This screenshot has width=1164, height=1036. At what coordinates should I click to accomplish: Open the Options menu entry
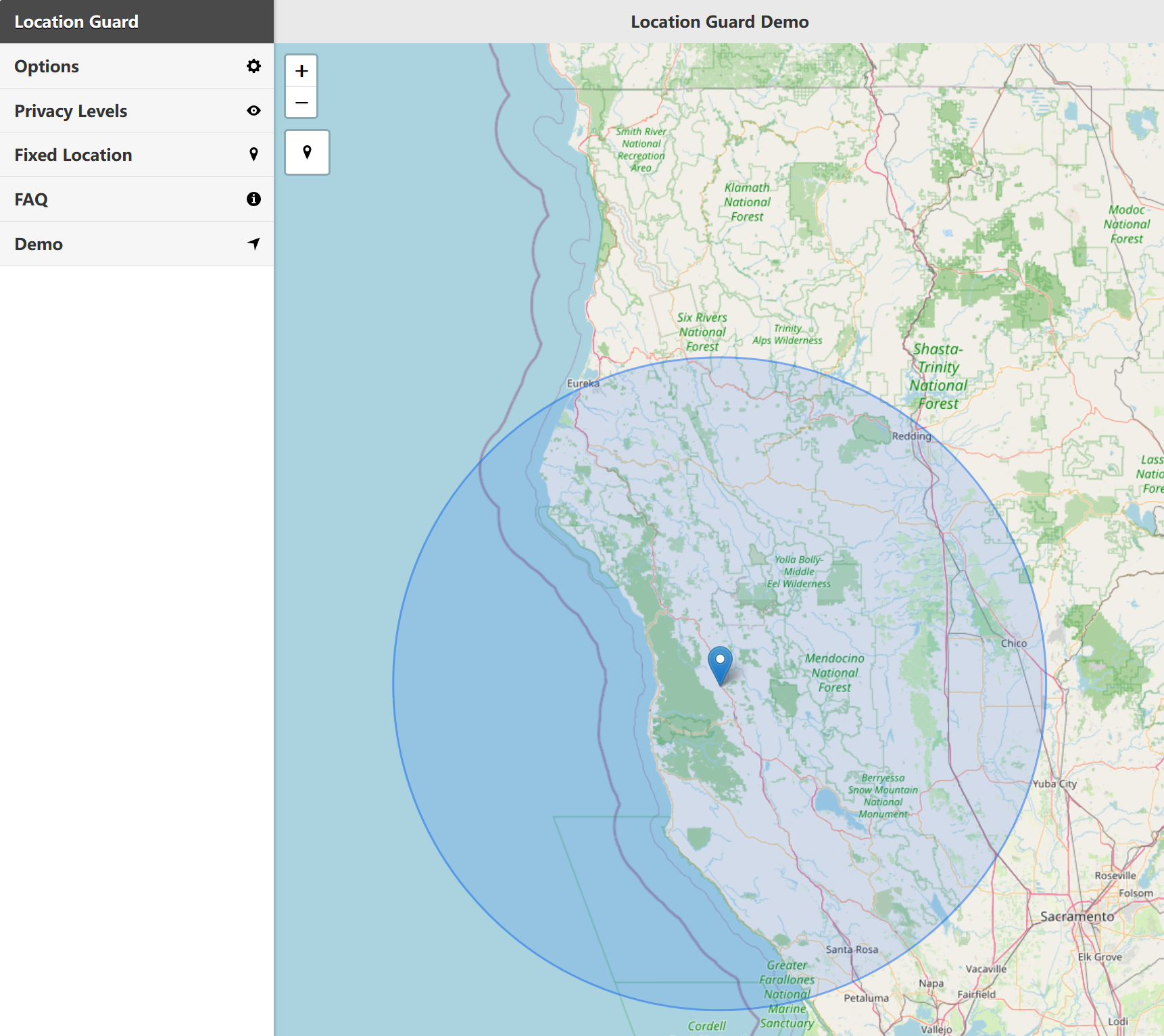(x=47, y=66)
